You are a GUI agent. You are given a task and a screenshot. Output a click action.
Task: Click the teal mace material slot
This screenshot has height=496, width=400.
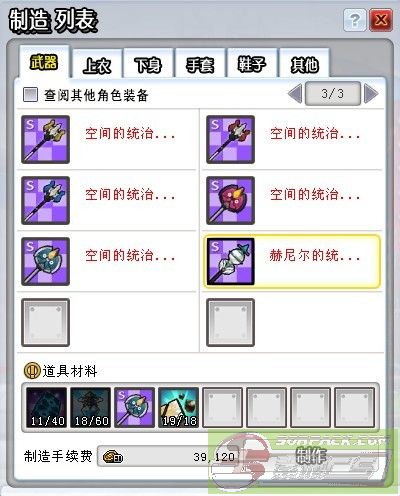pyautogui.click(x=134, y=407)
